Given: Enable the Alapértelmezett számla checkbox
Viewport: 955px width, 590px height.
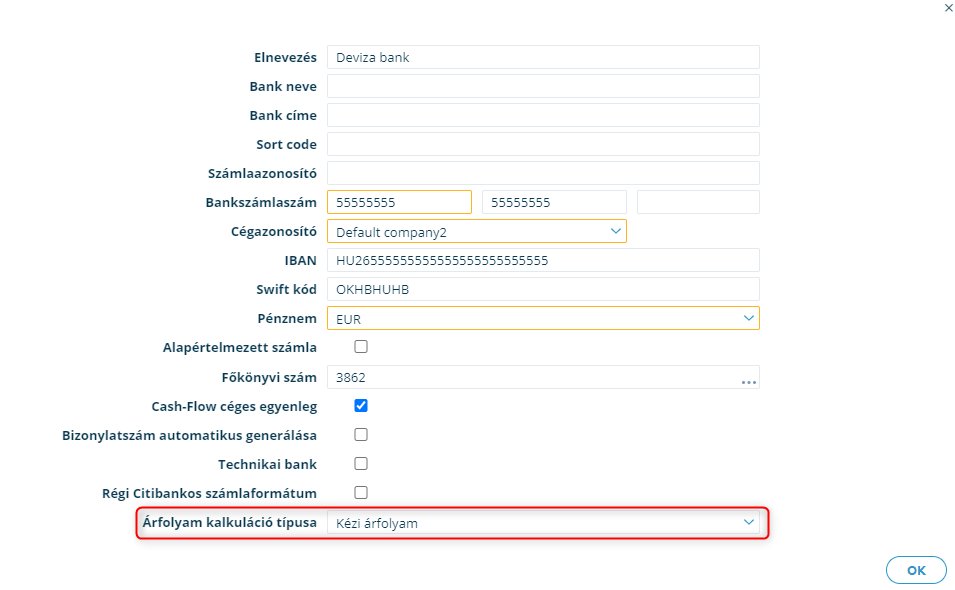Looking at the screenshot, I should click(361, 347).
